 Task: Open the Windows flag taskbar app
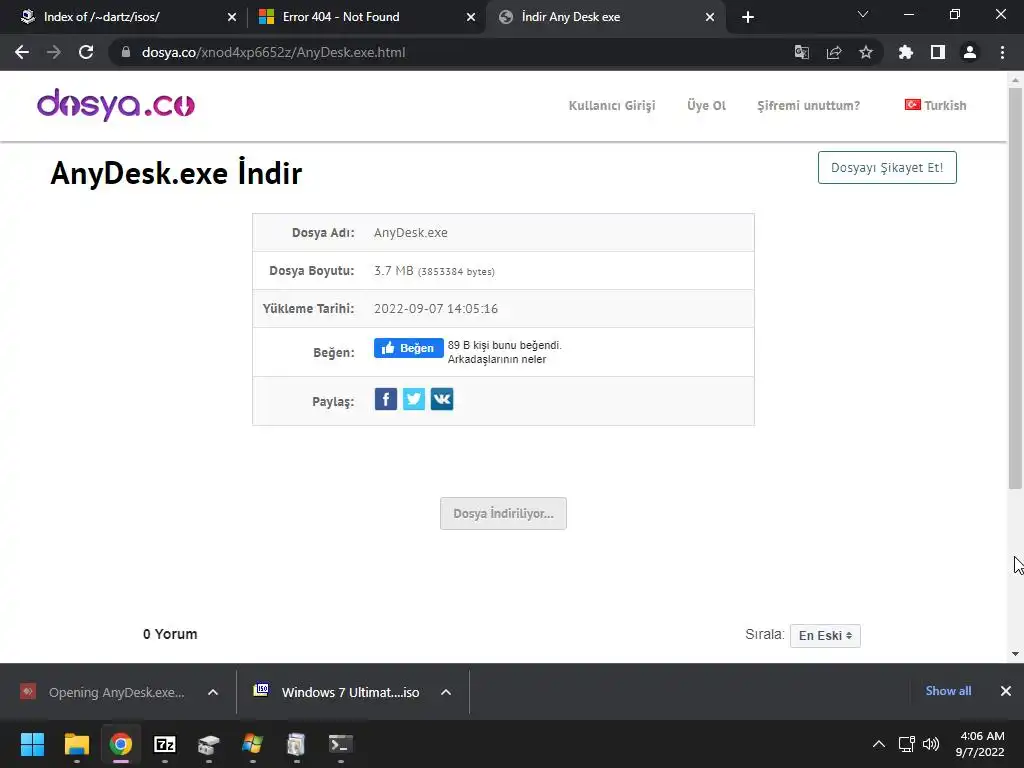pyautogui.click(x=252, y=744)
